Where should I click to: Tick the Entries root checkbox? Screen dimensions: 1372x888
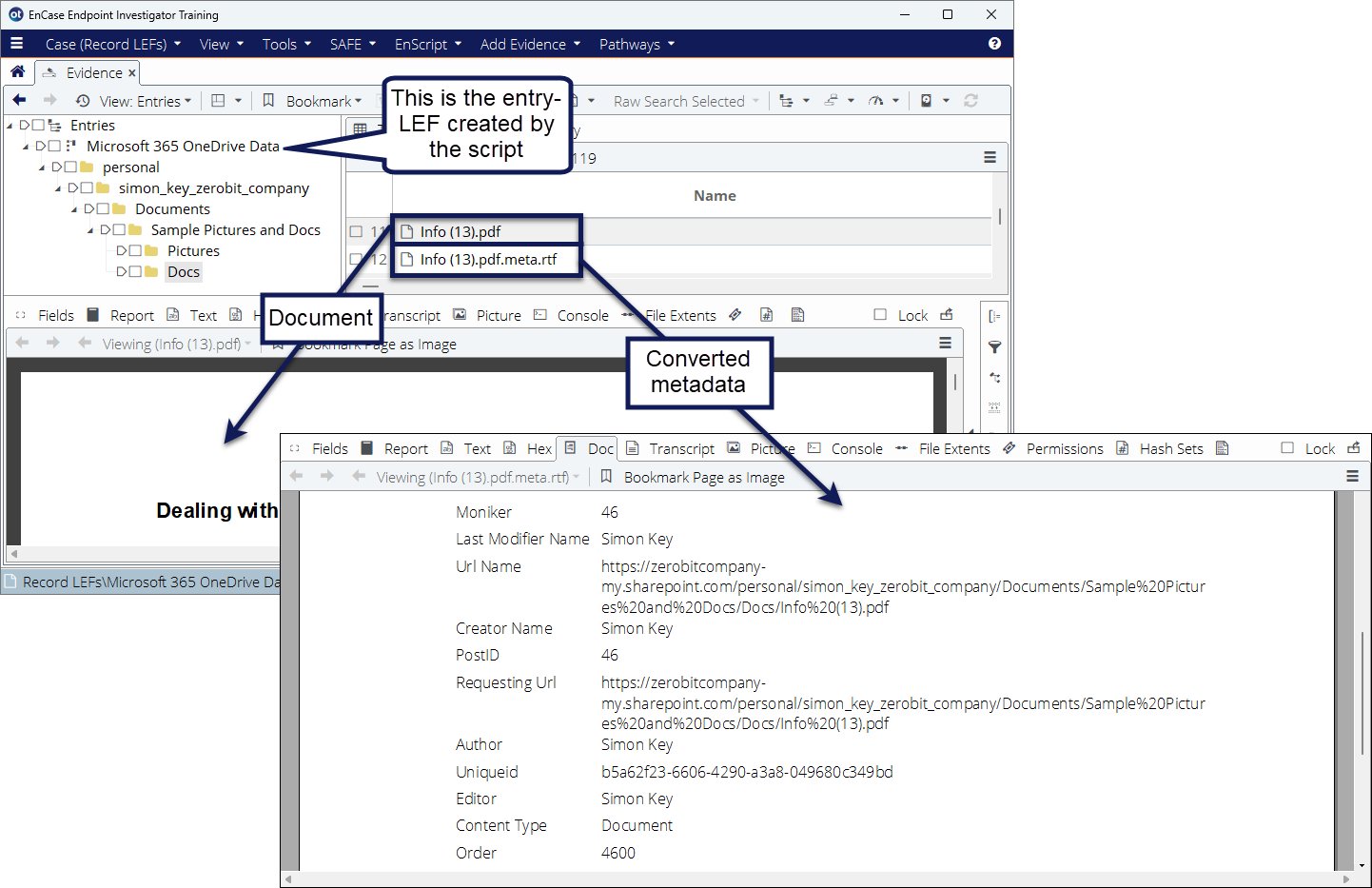point(38,125)
